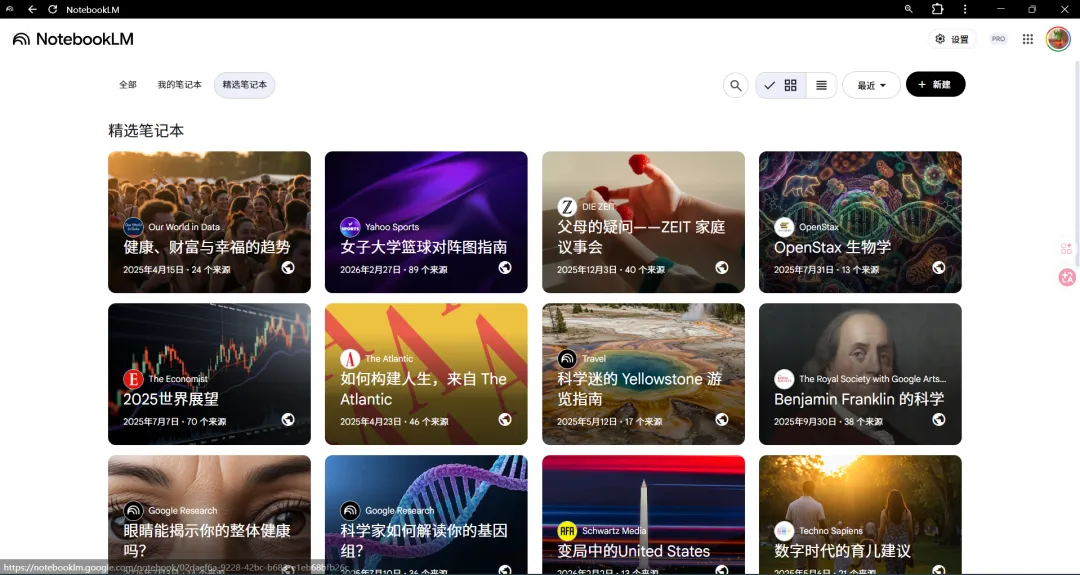Image resolution: width=1080 pixels, height=575 pixels.
Task: Click globe icon on 2025世界展望 card
Action: 288,419
